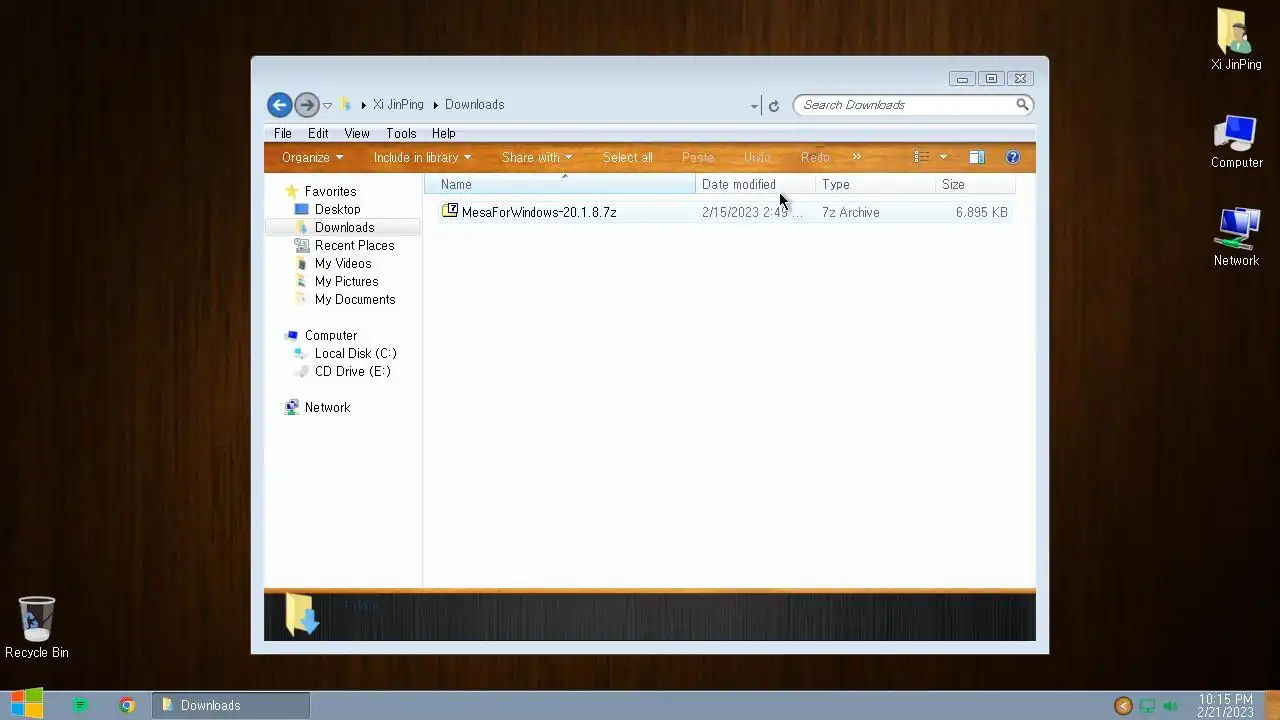The image size is (1280, 720).
Task: Open Downloads in the navigation pane
Action: (x=344, y=227)
